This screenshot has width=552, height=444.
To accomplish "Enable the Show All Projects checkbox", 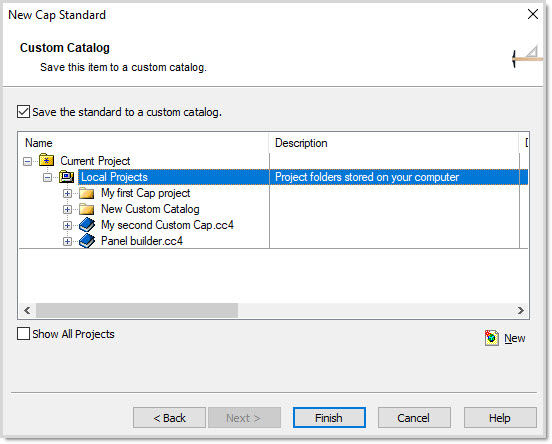I will click(23, 333).
